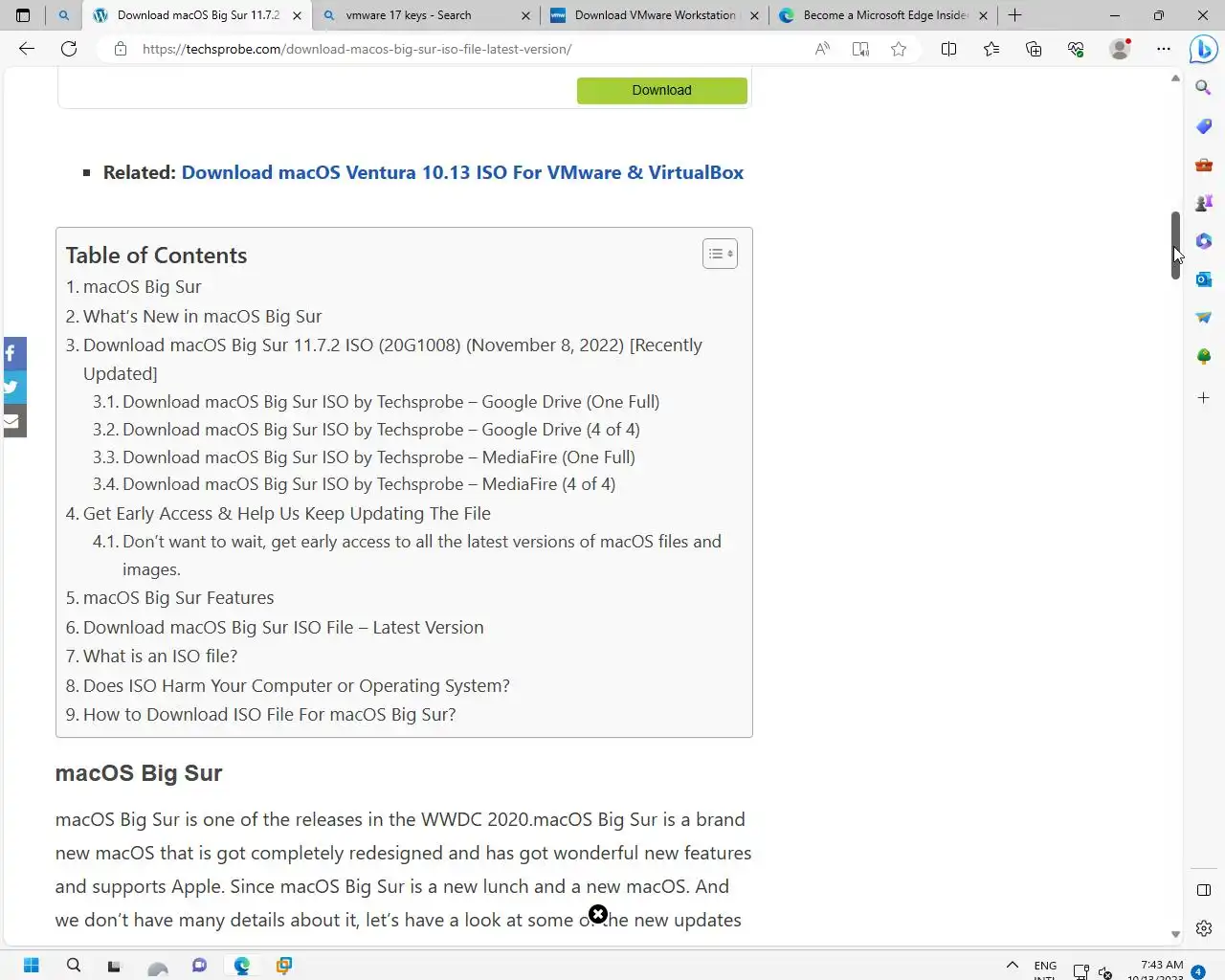Click the green Download button
This screenshot has height=980, width=1225.
click(x=661, y=90)
